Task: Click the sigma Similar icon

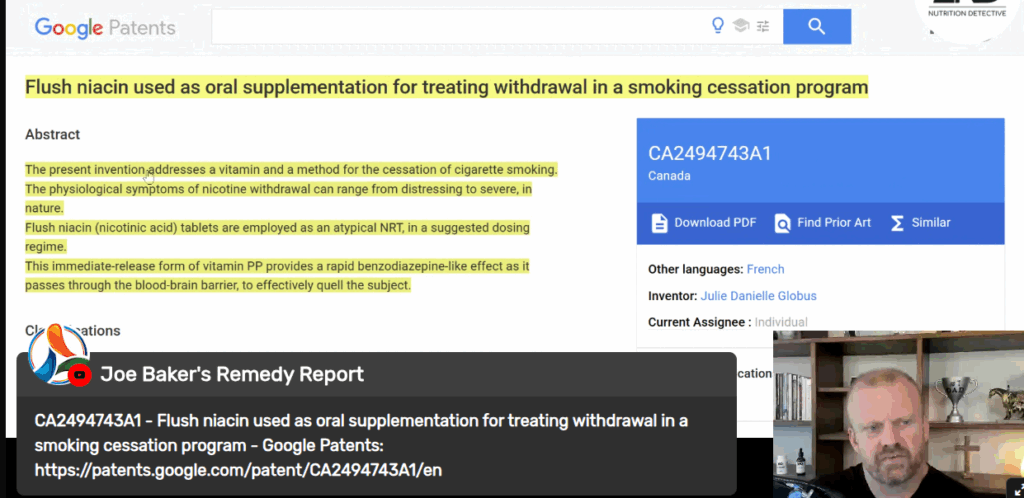Action: [897, 223]
